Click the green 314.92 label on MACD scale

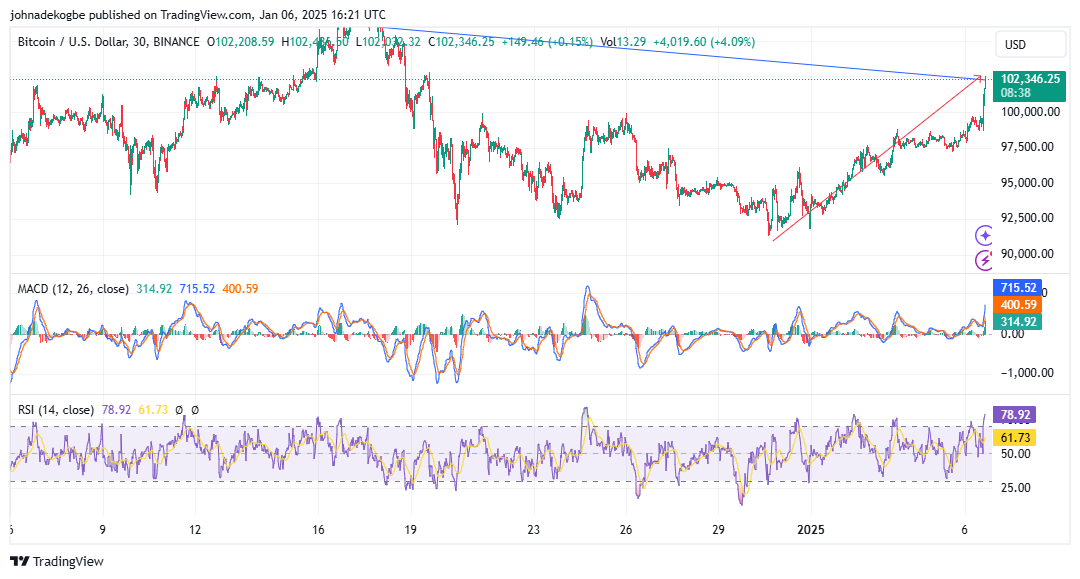click(x=1017, y=322)
